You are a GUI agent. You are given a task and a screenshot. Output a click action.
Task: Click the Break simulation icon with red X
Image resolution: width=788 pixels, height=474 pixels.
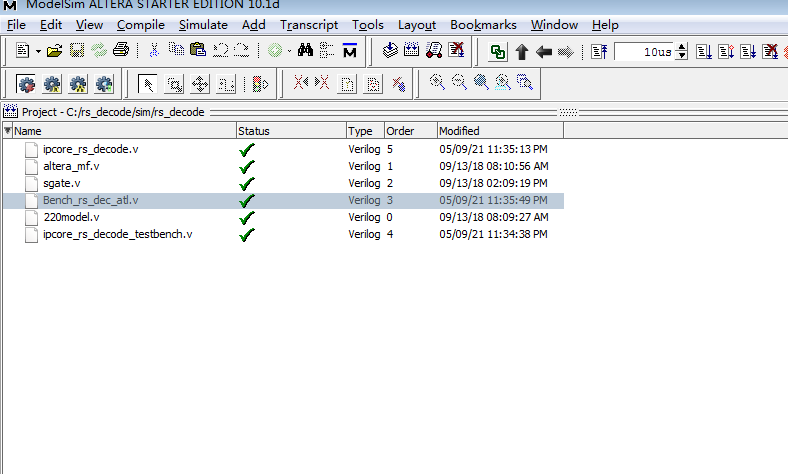456,50
